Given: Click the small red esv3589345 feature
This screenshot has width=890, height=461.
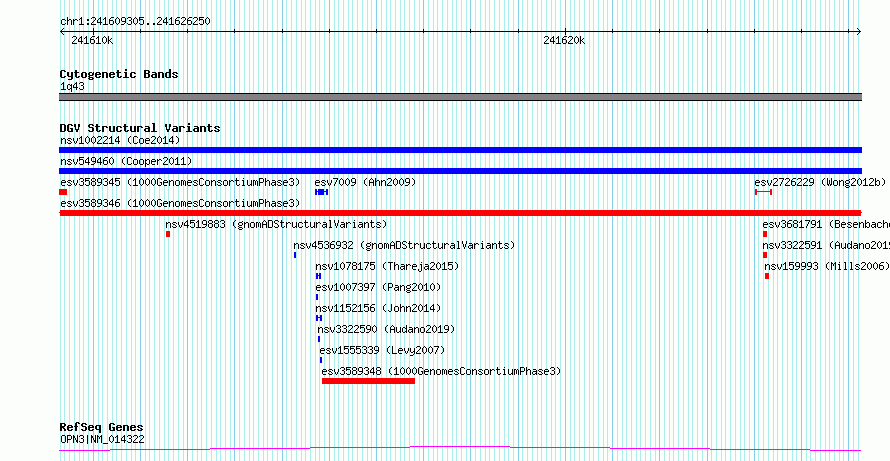Looking at the screenshot, I should 63,192.
